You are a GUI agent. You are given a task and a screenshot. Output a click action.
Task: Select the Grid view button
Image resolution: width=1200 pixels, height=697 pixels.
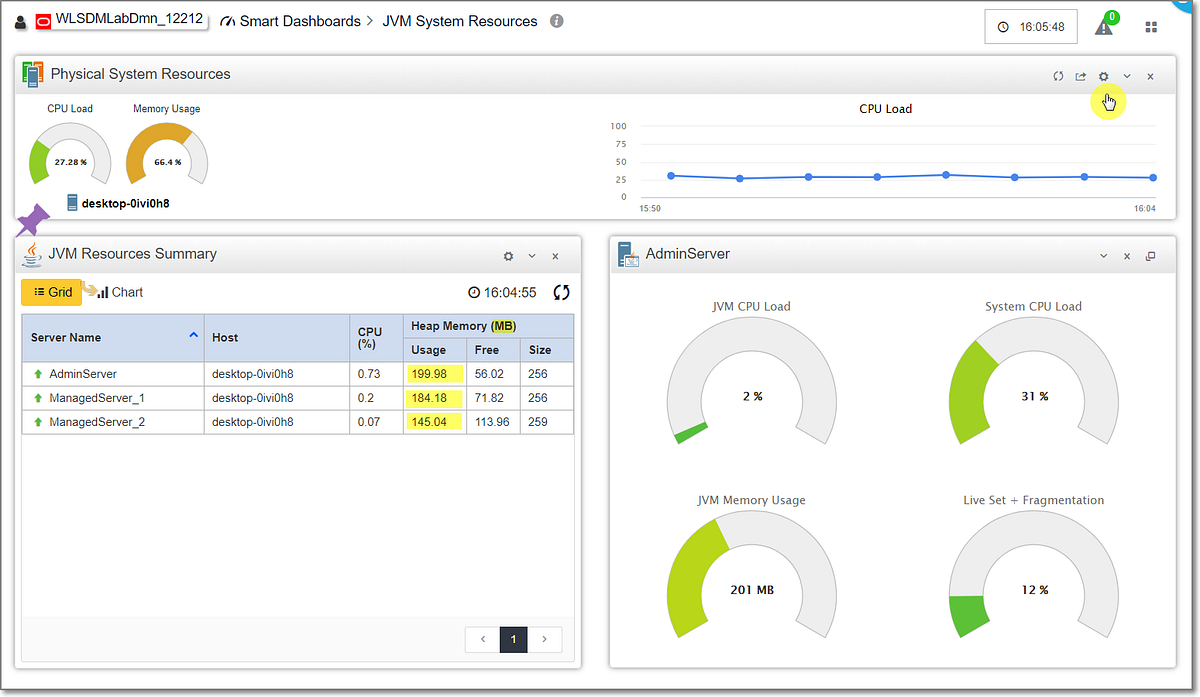[51, 292]
